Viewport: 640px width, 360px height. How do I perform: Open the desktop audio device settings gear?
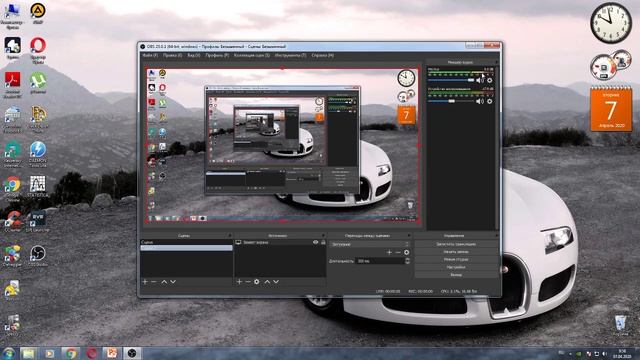[489, 101]
